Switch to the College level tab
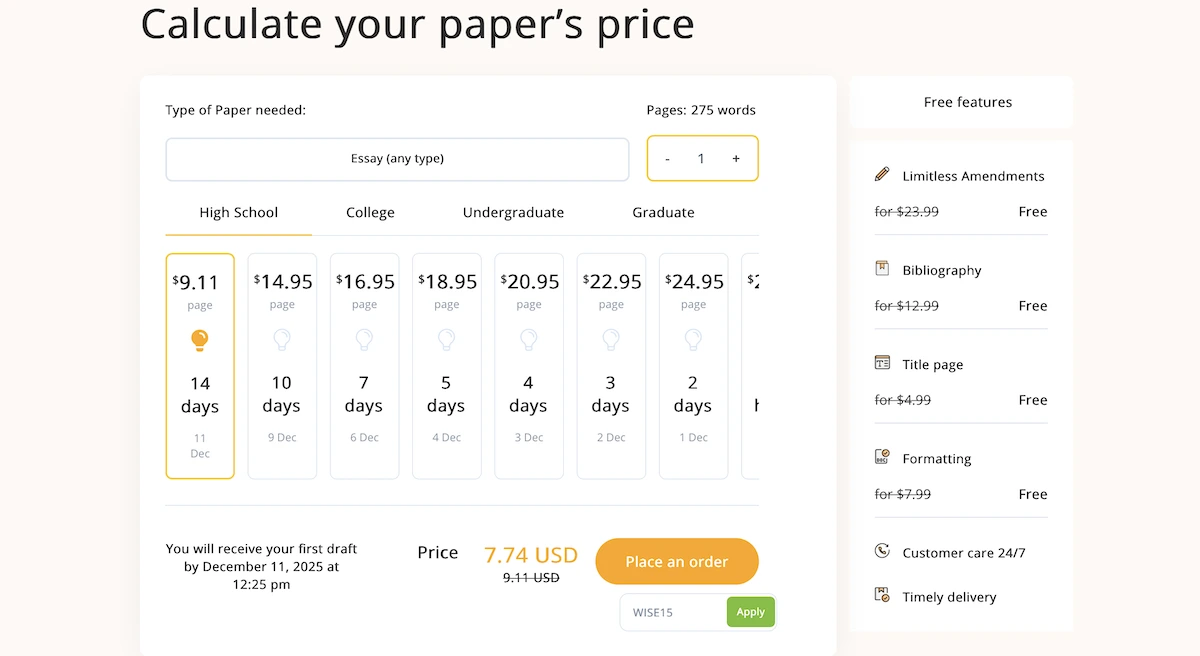Image resolution: width=1200 pixels, height=656 pixels. pos(370,213)
